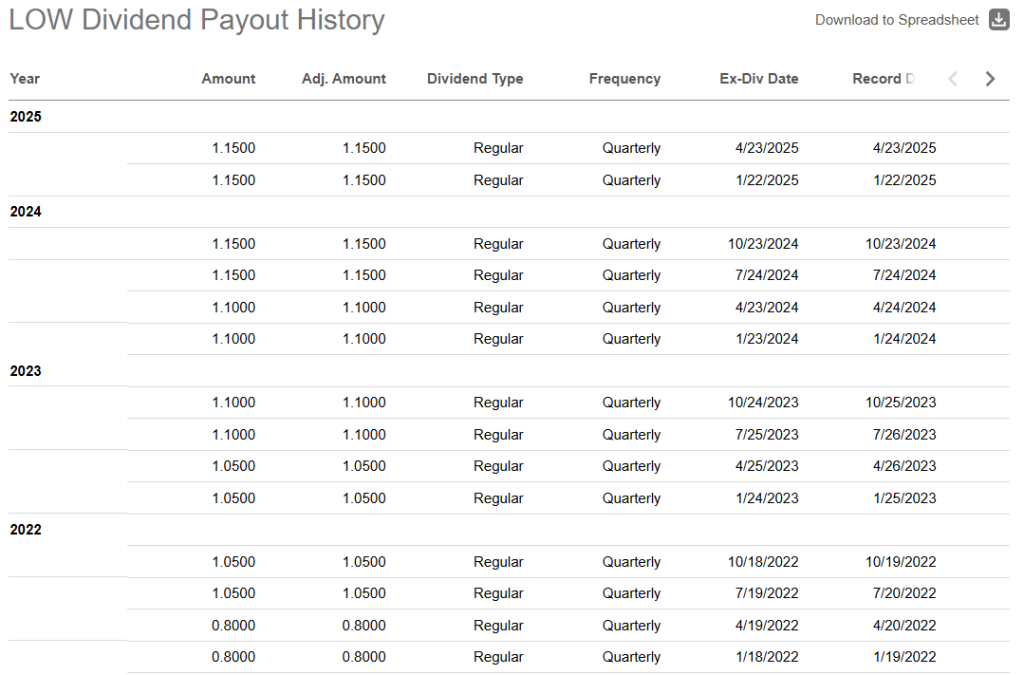Click ex-div date 10/24/2023

[763, 403]
